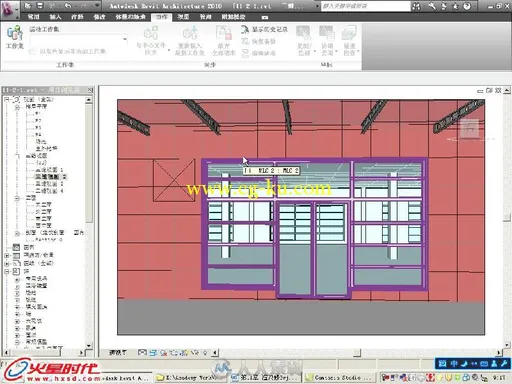Select highlighted 3D view 2 in browser
The height and width of the screenshot is (384, 512).
coord(51,177)
